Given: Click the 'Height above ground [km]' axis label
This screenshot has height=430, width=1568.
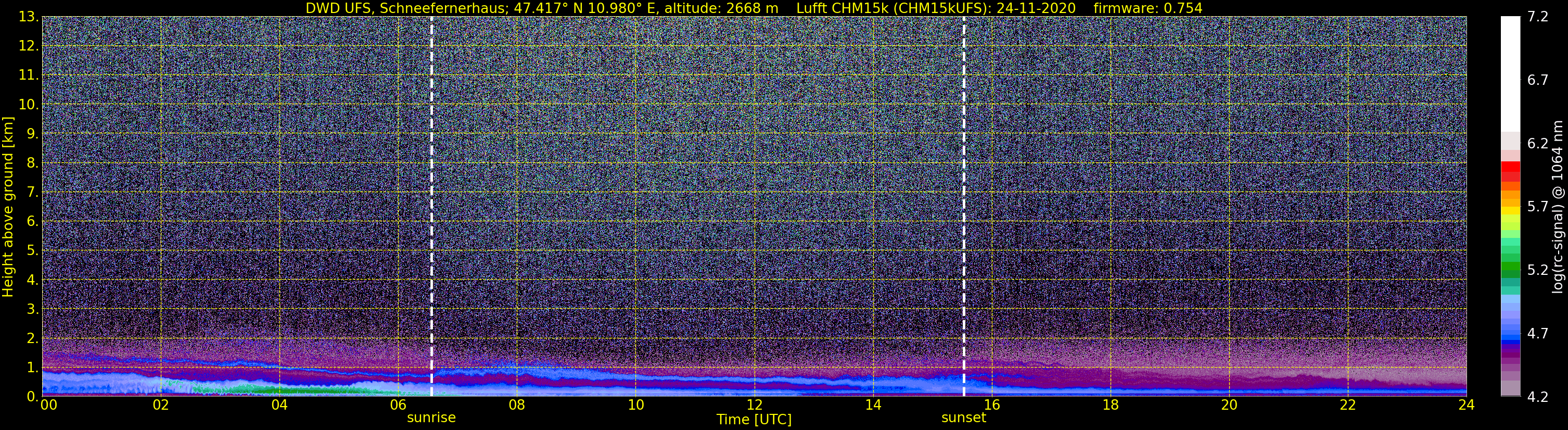Looking at the screenshot, I should click(x=8, y=207).
